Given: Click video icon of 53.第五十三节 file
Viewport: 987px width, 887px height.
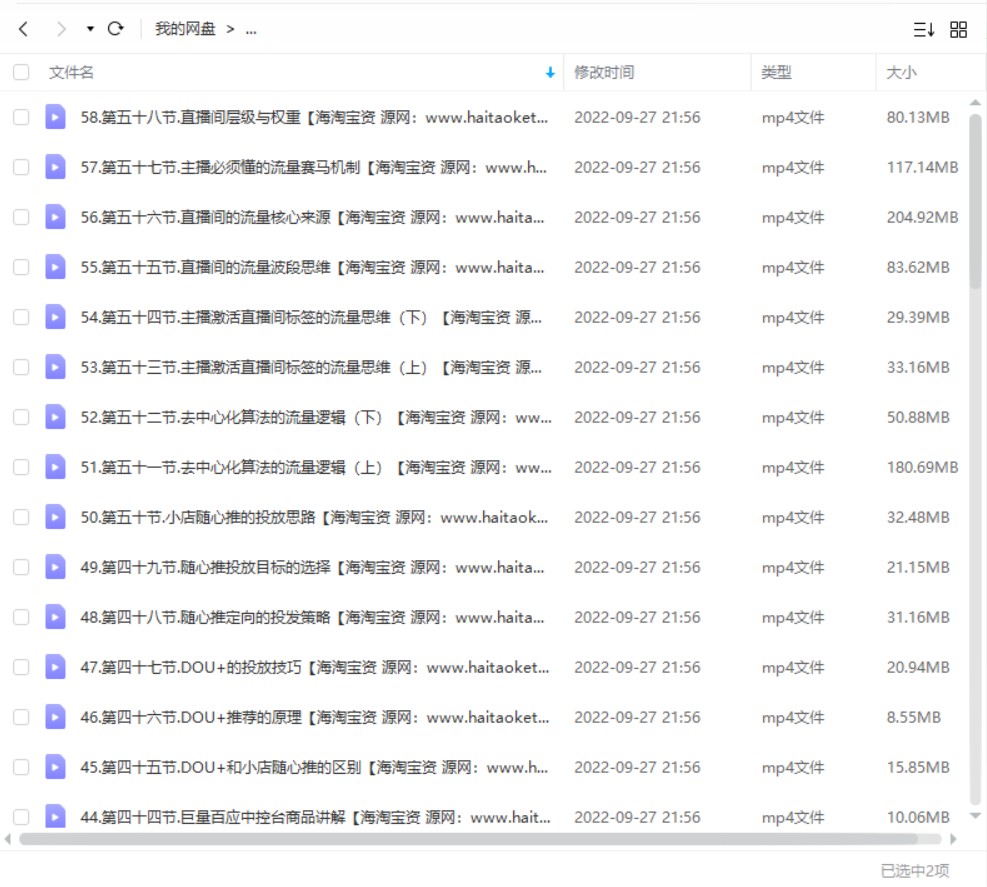Looking at the screenshot, I should tap(55, 367).
